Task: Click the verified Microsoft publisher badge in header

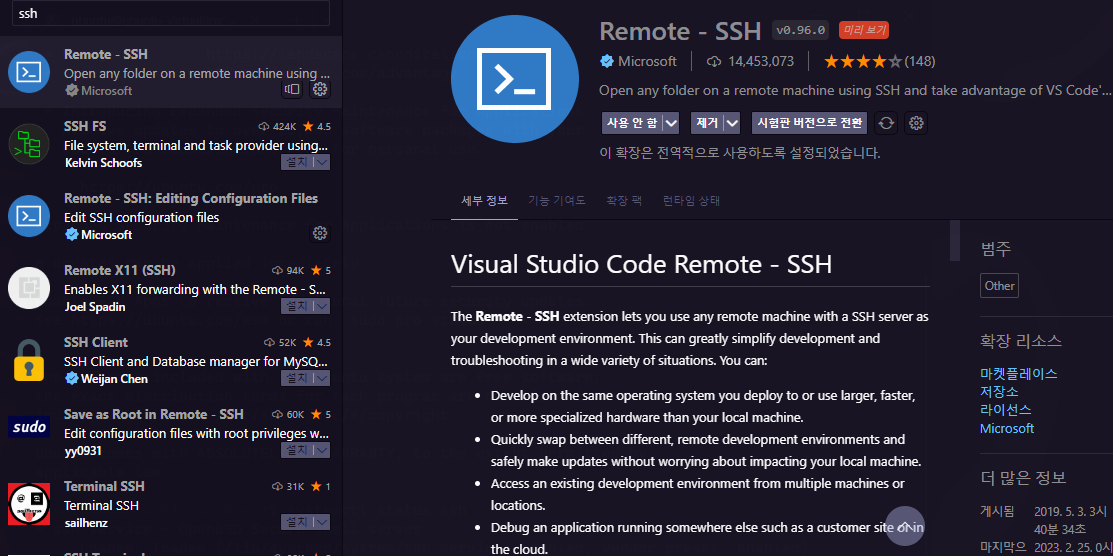Action: pos(607,62)
